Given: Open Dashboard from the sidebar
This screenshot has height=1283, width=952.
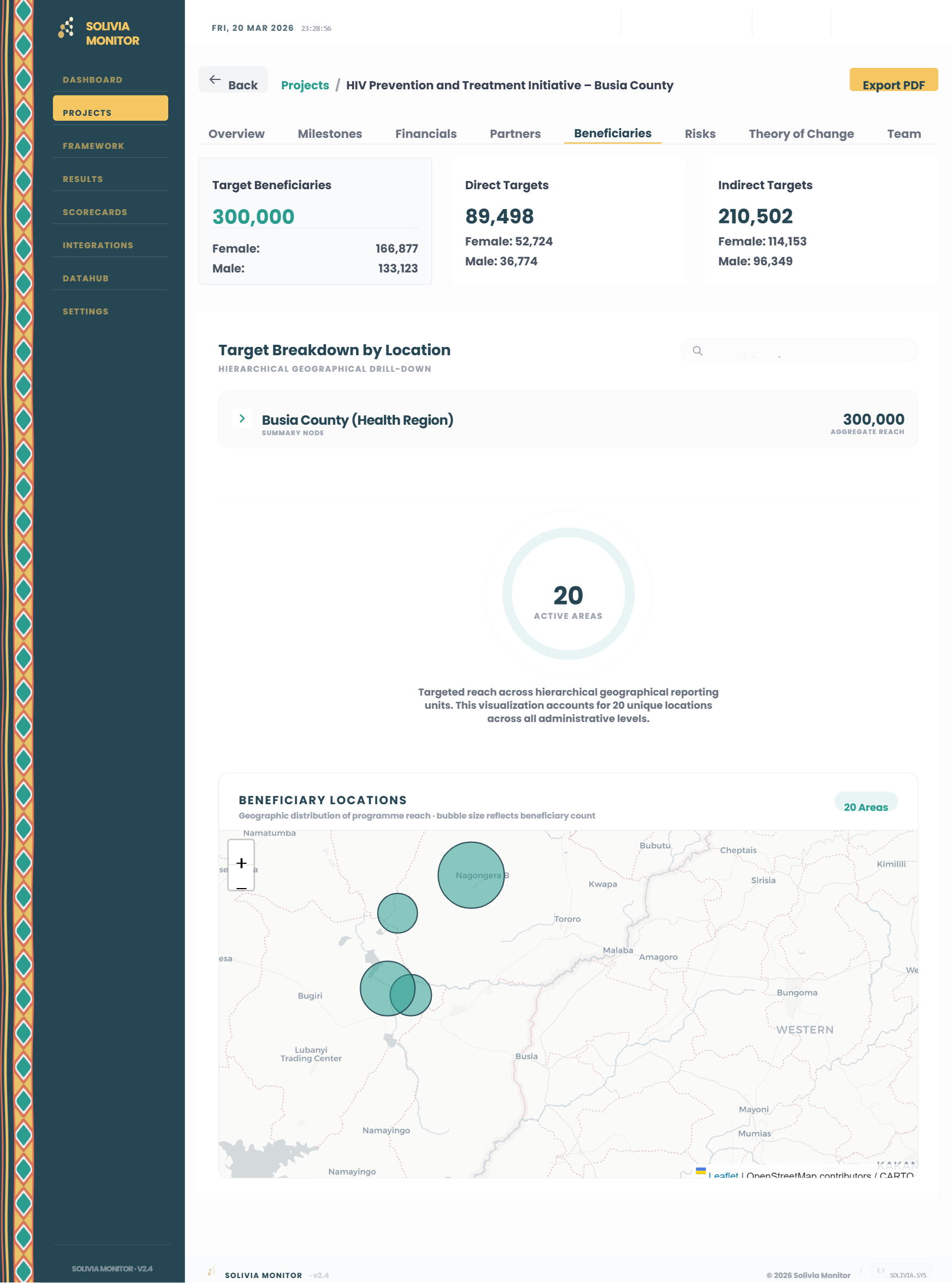Looking at the screenshot, I should 92,79.
